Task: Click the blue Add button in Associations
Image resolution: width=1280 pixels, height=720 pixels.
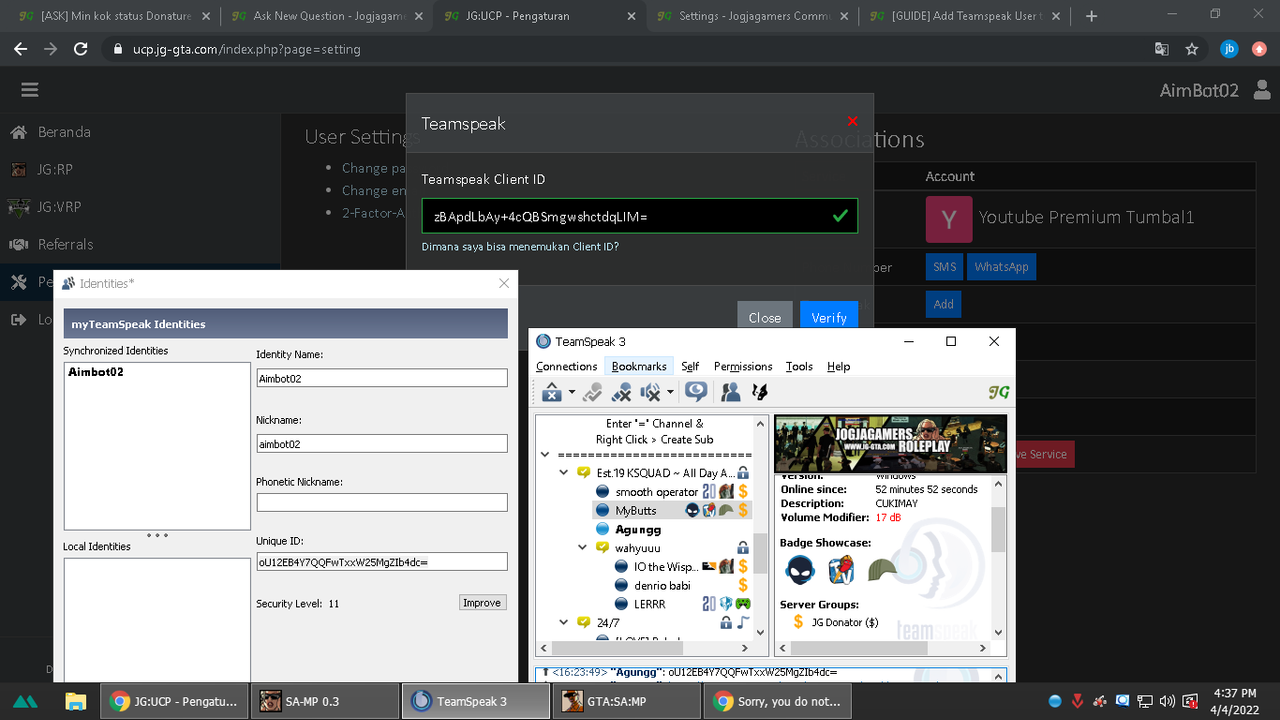Action: click(x=943, y=304)
